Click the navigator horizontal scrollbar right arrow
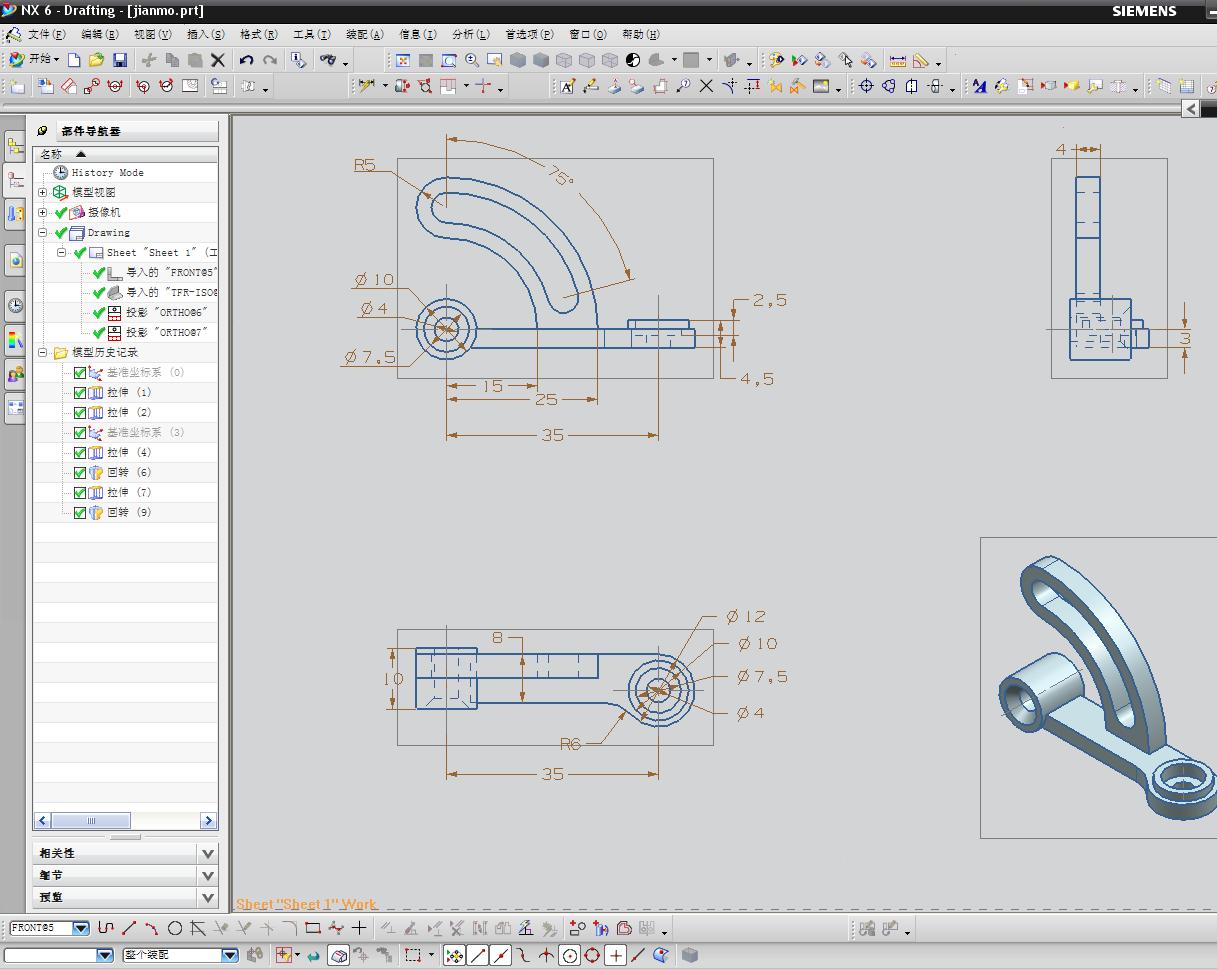 click(208, 820)
